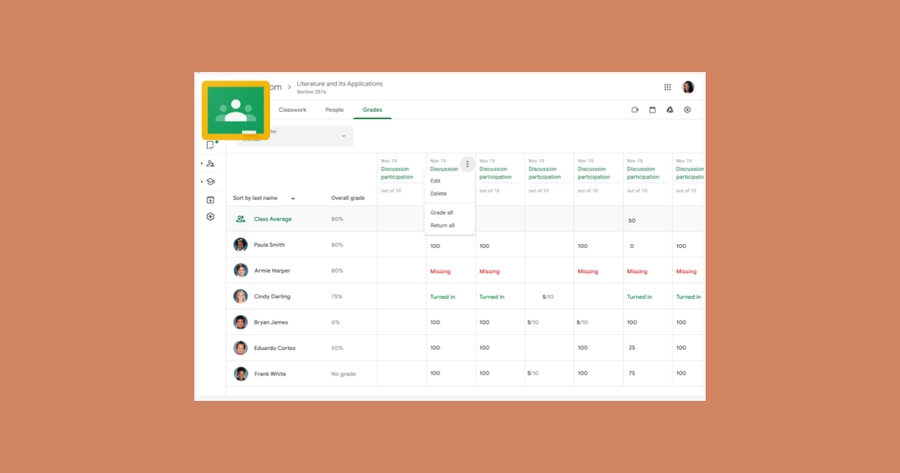Open the Class Average link

(x=273, y=219)
